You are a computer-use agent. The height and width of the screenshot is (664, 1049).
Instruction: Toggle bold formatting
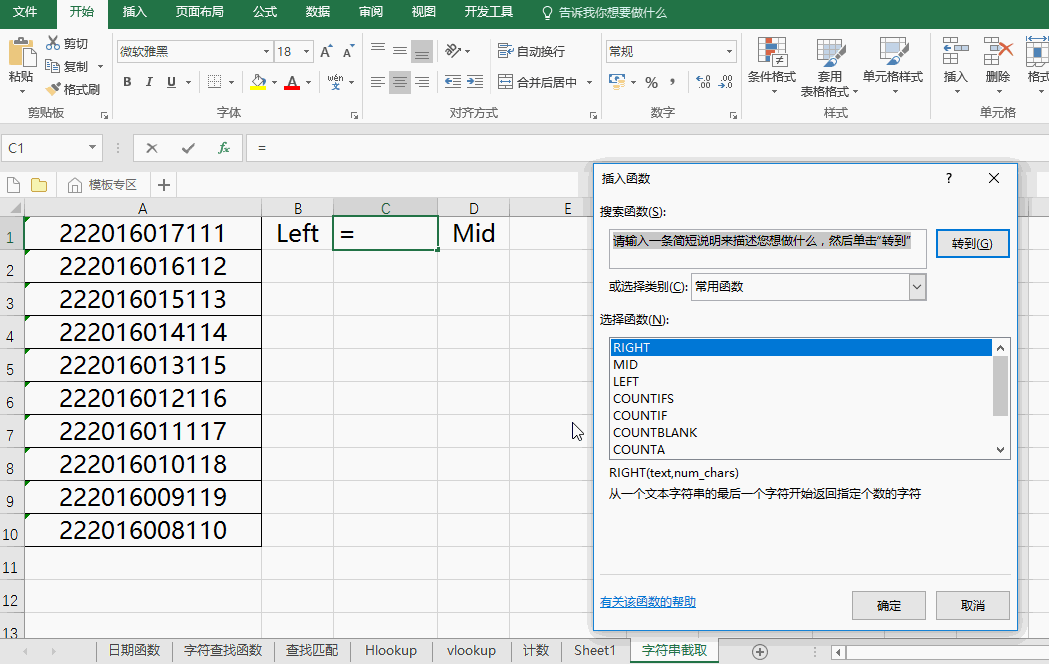click(127, 82)
